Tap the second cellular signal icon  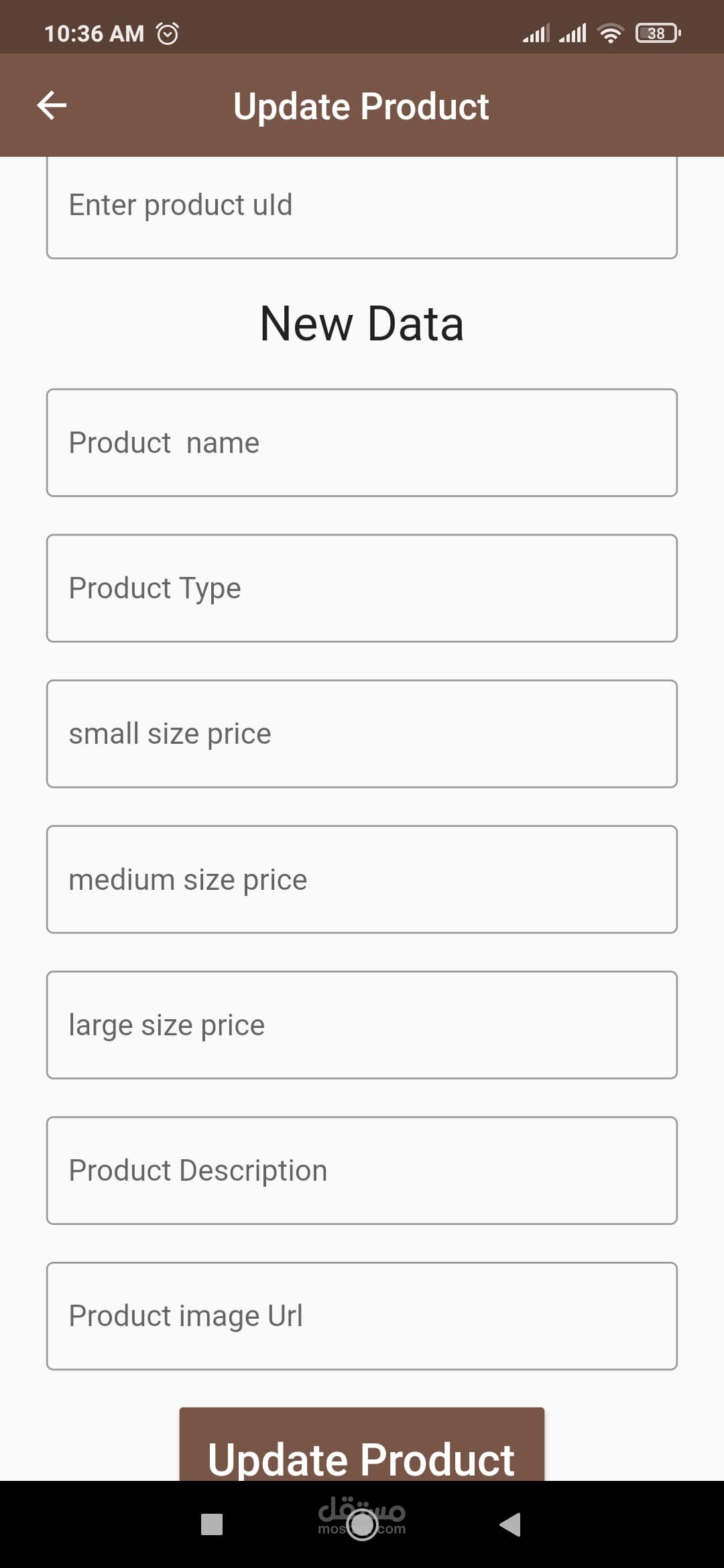[572, 33]
